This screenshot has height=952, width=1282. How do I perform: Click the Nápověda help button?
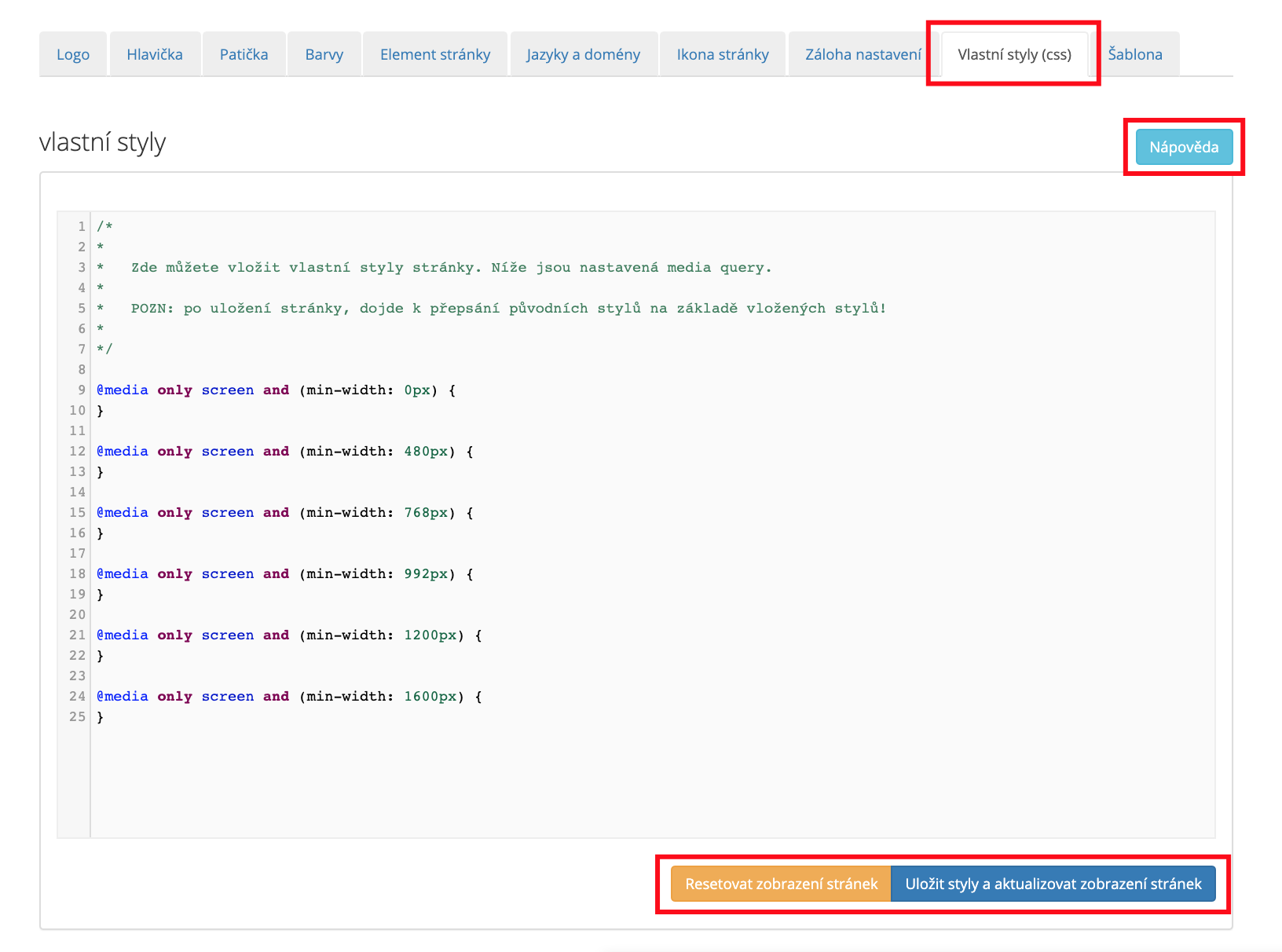1184,147
